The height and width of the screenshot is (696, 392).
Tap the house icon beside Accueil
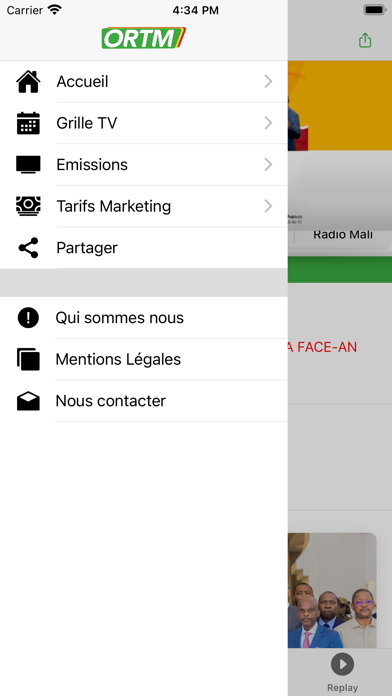(28, 82)
